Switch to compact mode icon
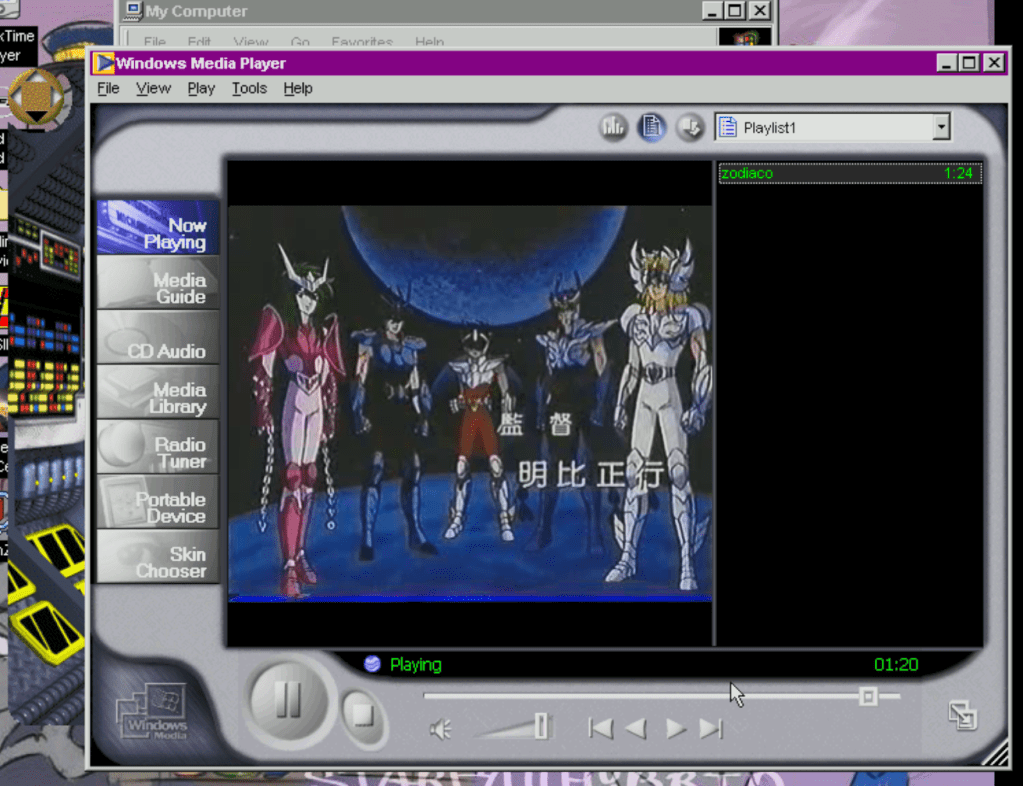The height and width of the screenshot is (786, 1023). pyautogui.click(x=962, y=714)
